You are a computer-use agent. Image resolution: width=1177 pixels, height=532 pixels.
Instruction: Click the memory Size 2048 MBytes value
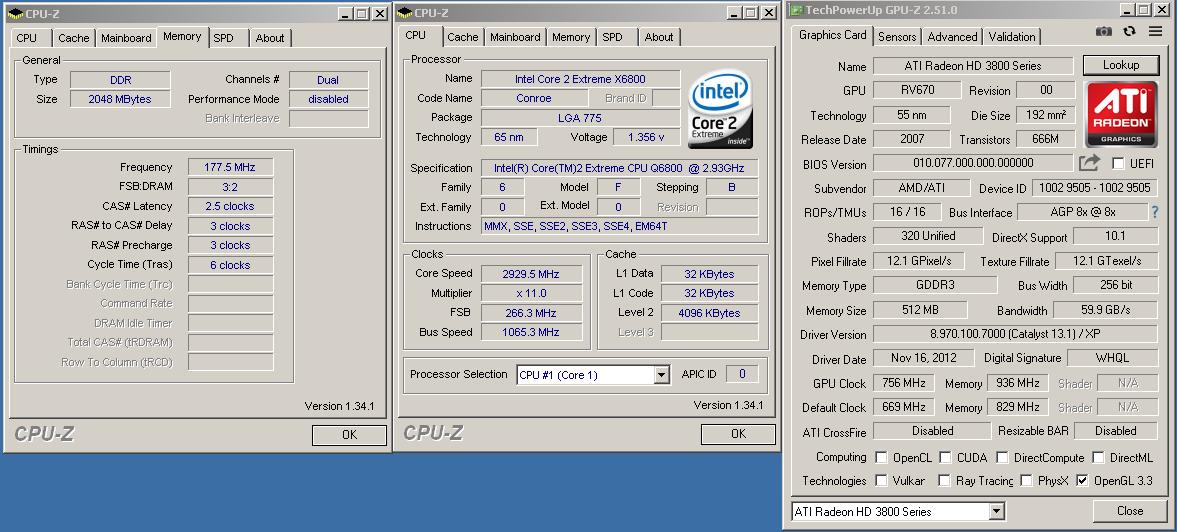(120, 99)
